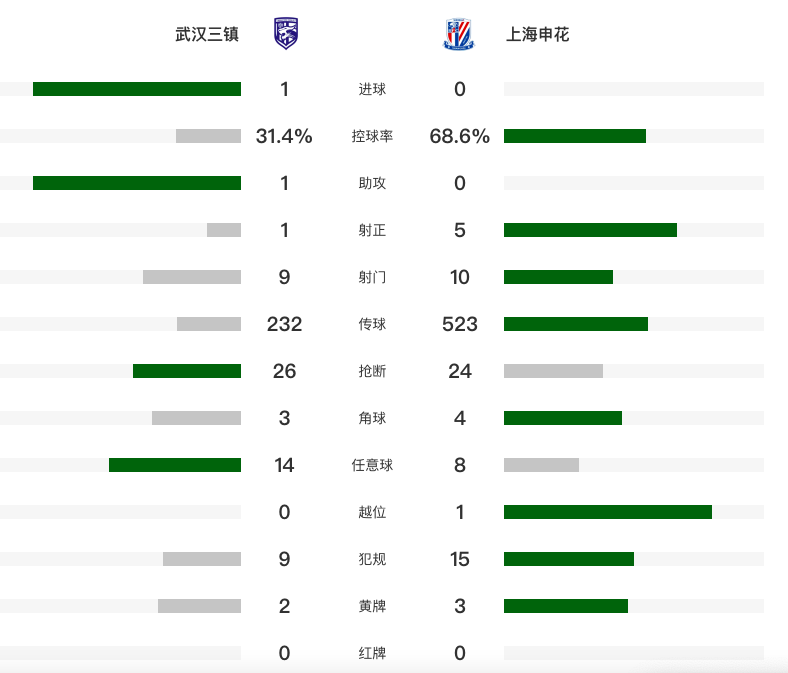This screenshot has width=788, height=673.
Task: Click Shanghai's 15 fouls bar
Action: [x=569, y=559]
